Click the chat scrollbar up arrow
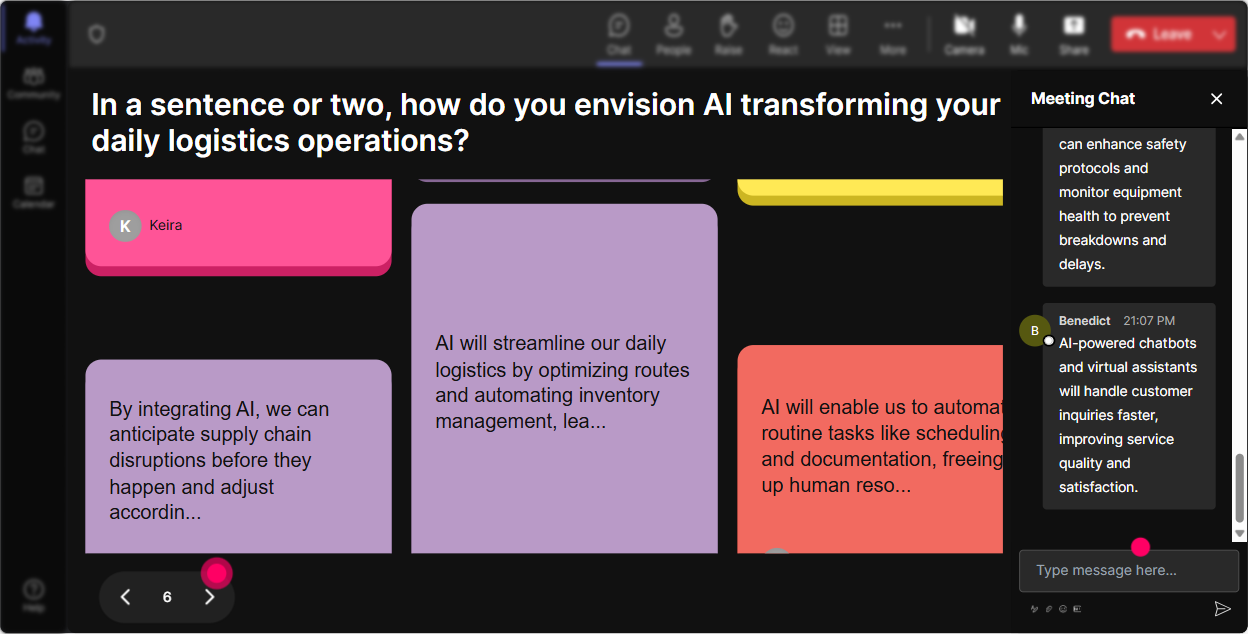 point(1240,136)
